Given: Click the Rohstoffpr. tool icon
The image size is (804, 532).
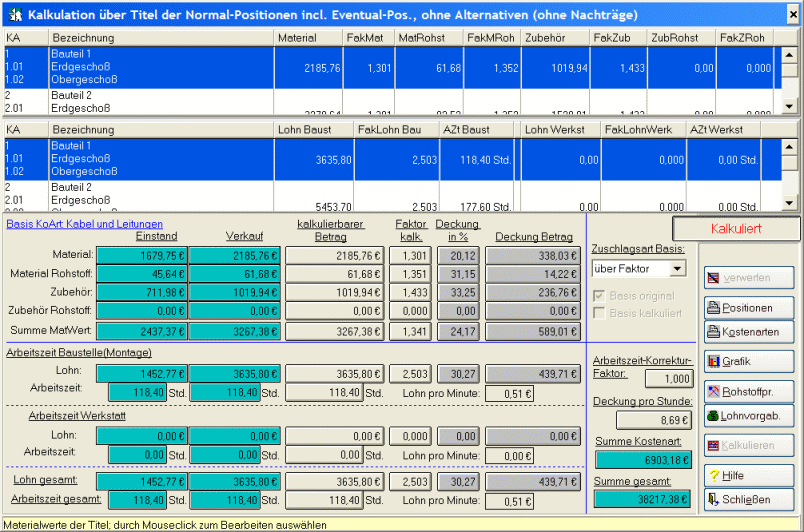Looking at the screenshot, I should (x=713, y=392).
